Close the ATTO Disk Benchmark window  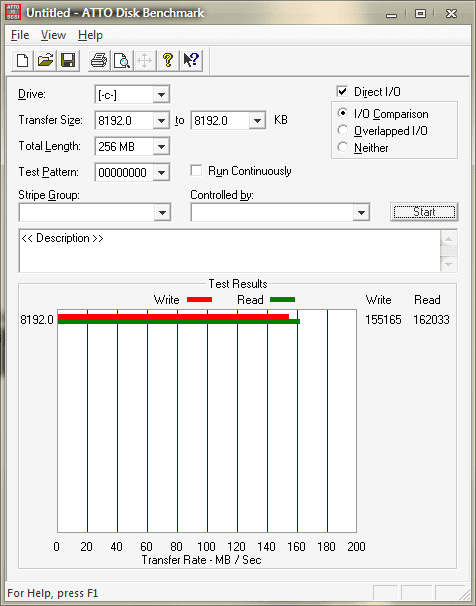click(451, 14)
